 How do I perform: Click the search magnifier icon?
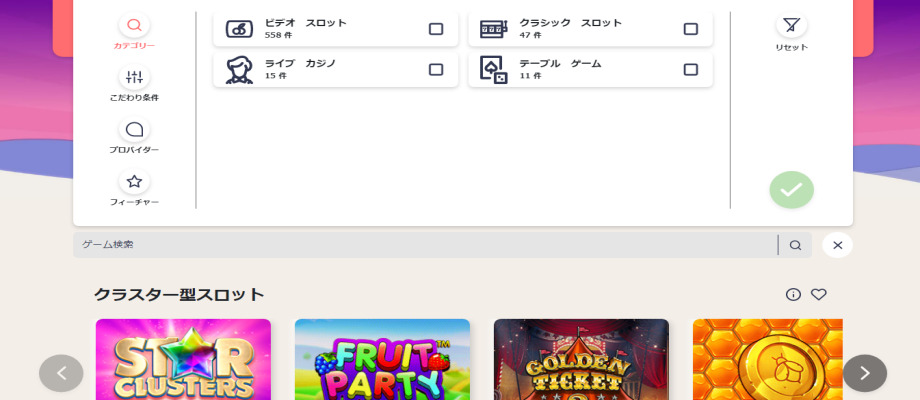[x=795, y=245]
